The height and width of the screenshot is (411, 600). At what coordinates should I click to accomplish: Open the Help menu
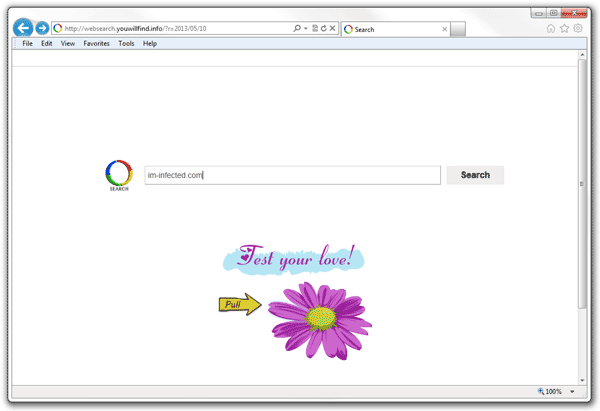(150, 44)
